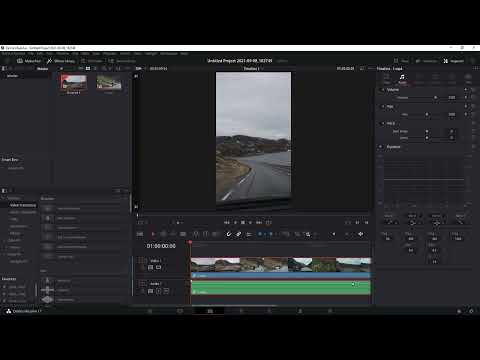Go to first frame in viewer transport
The image size is (480, 360).
coord(227,222)
